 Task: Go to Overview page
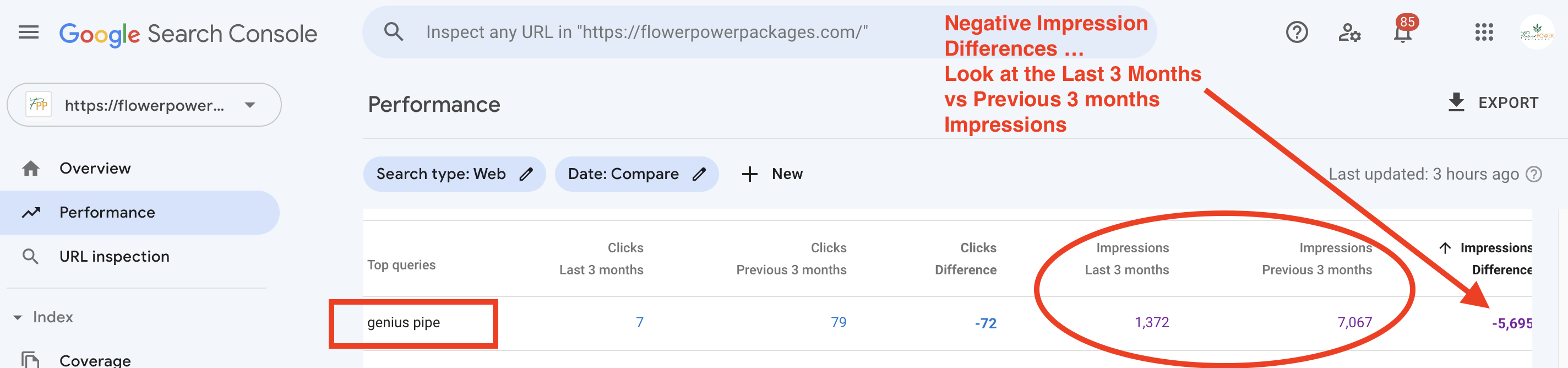click(x=95, y=168)
